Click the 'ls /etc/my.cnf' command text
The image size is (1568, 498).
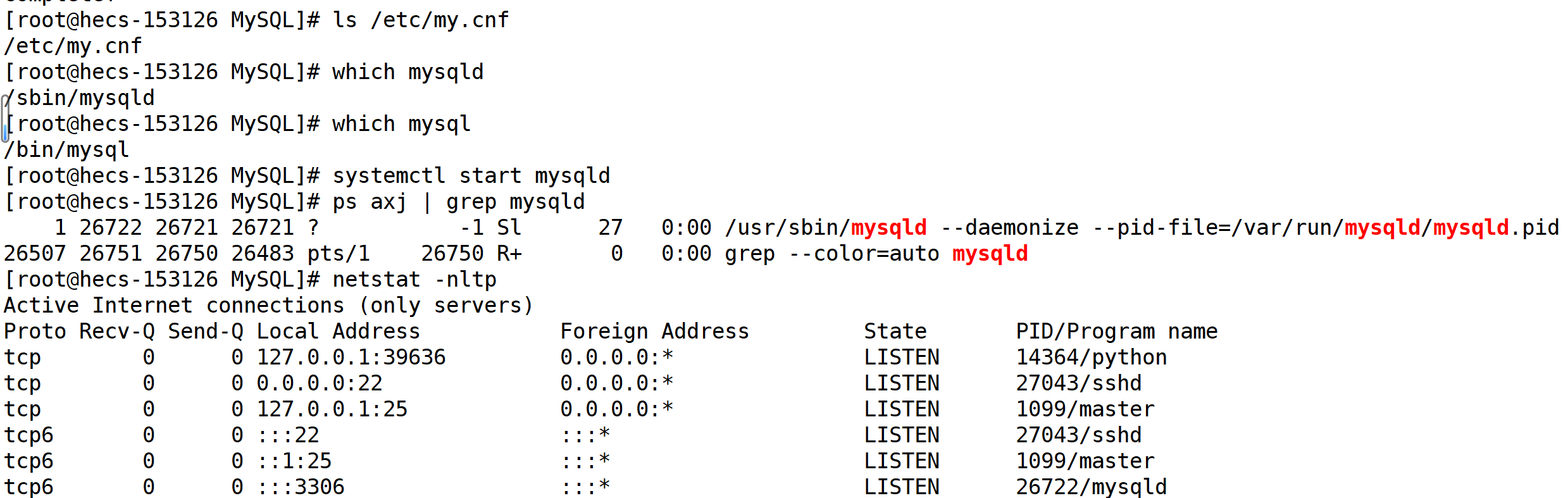[421, 20]
